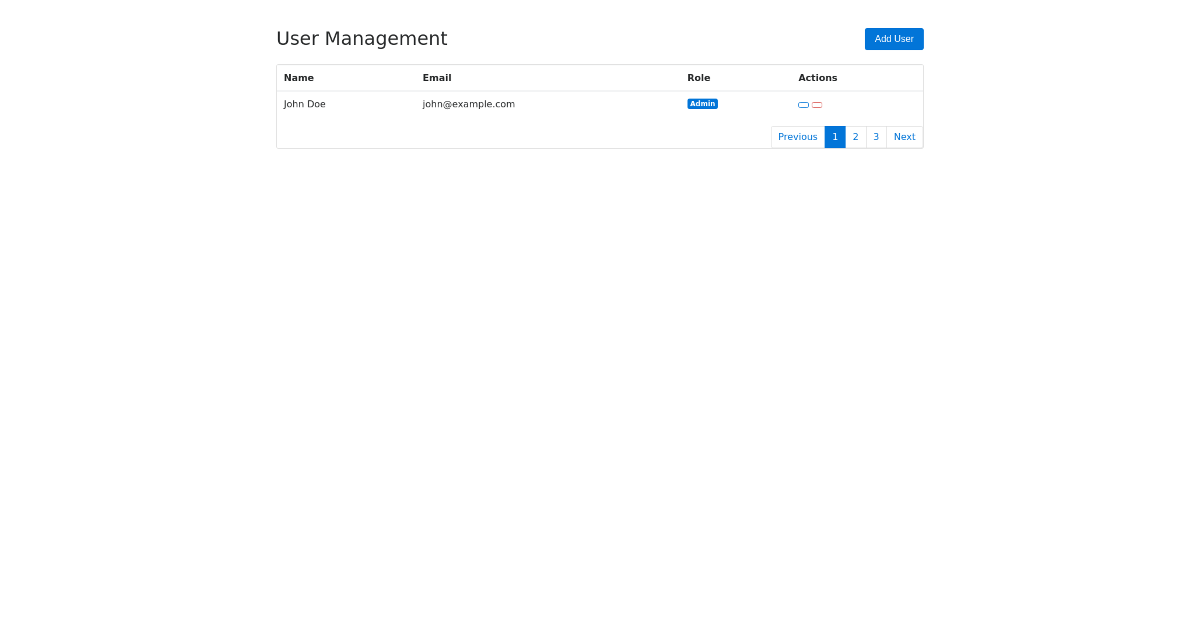The image size is (1200, 630).
Task: Jump to page 2 of users
Action: (x=855, y=137)
